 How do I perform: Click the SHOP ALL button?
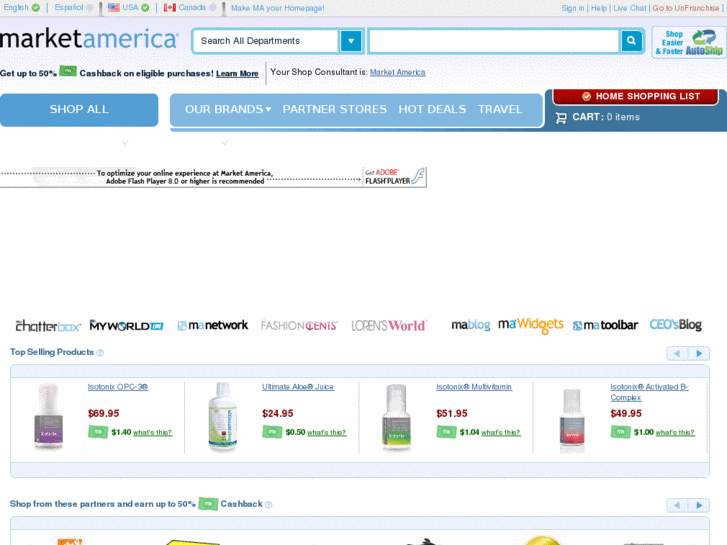[79, 110]
